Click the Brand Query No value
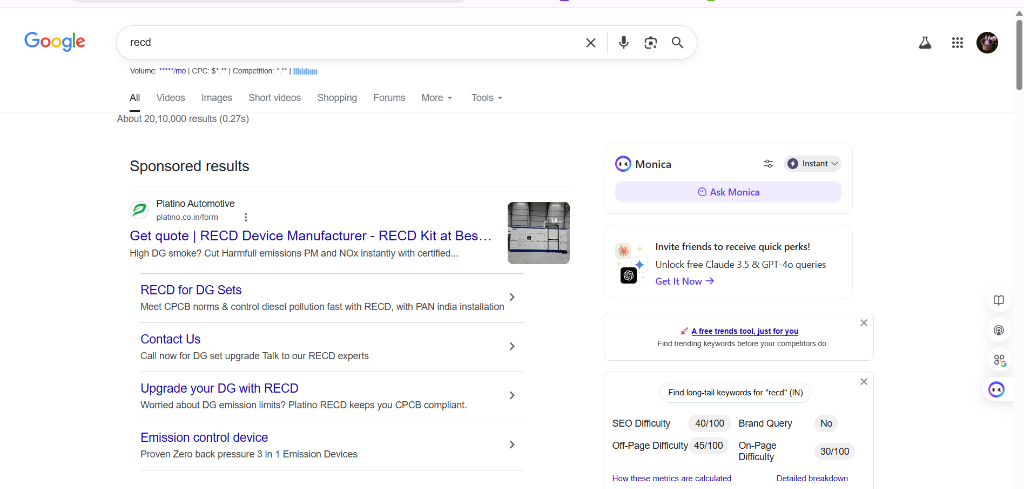This screenshot has width=1024, height=489. 826,424
